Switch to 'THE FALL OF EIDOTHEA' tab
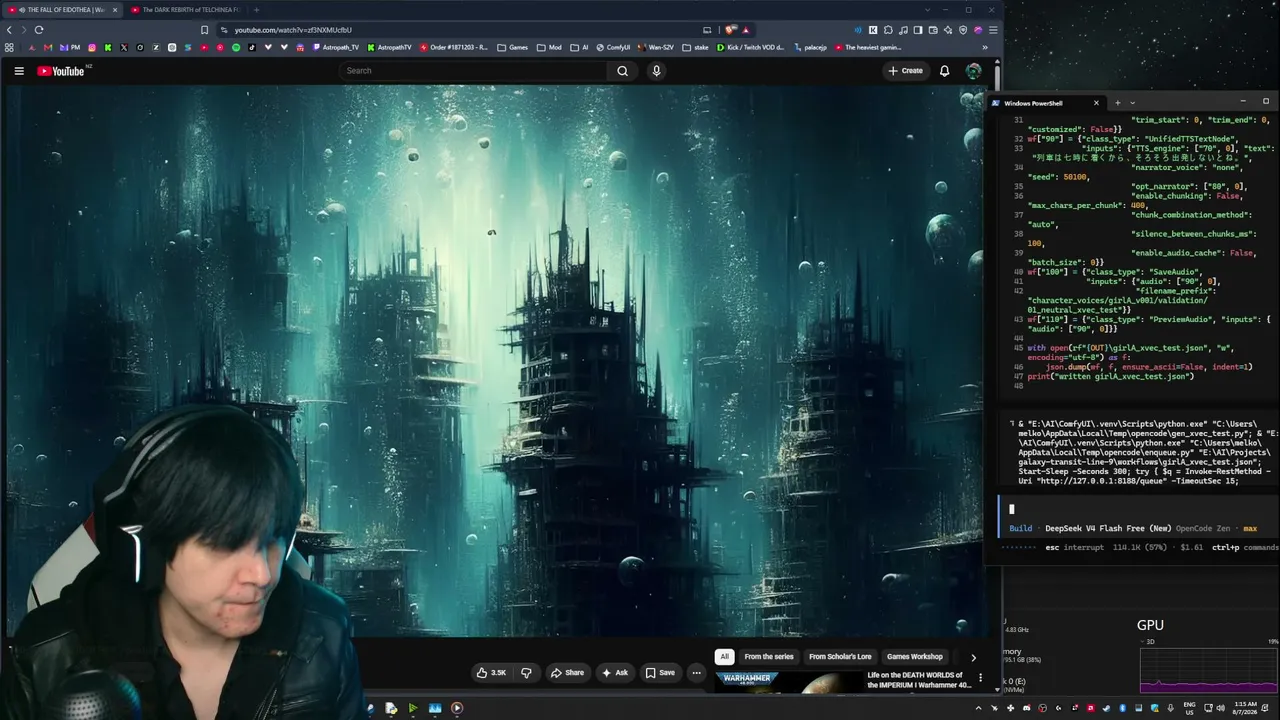Image resolution: width=1280 pixels, height=720 pixels. tap(62, 10)
